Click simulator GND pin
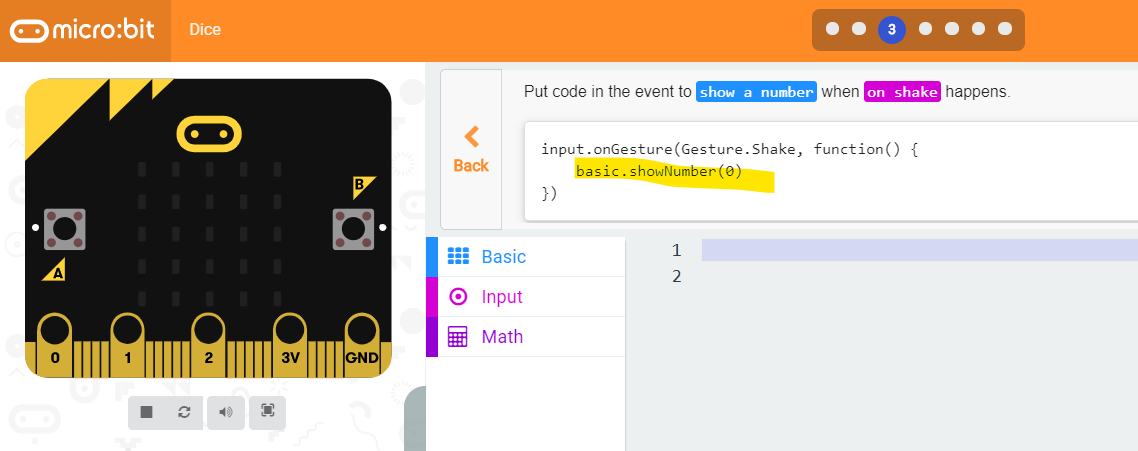 [x=361, y=345]
